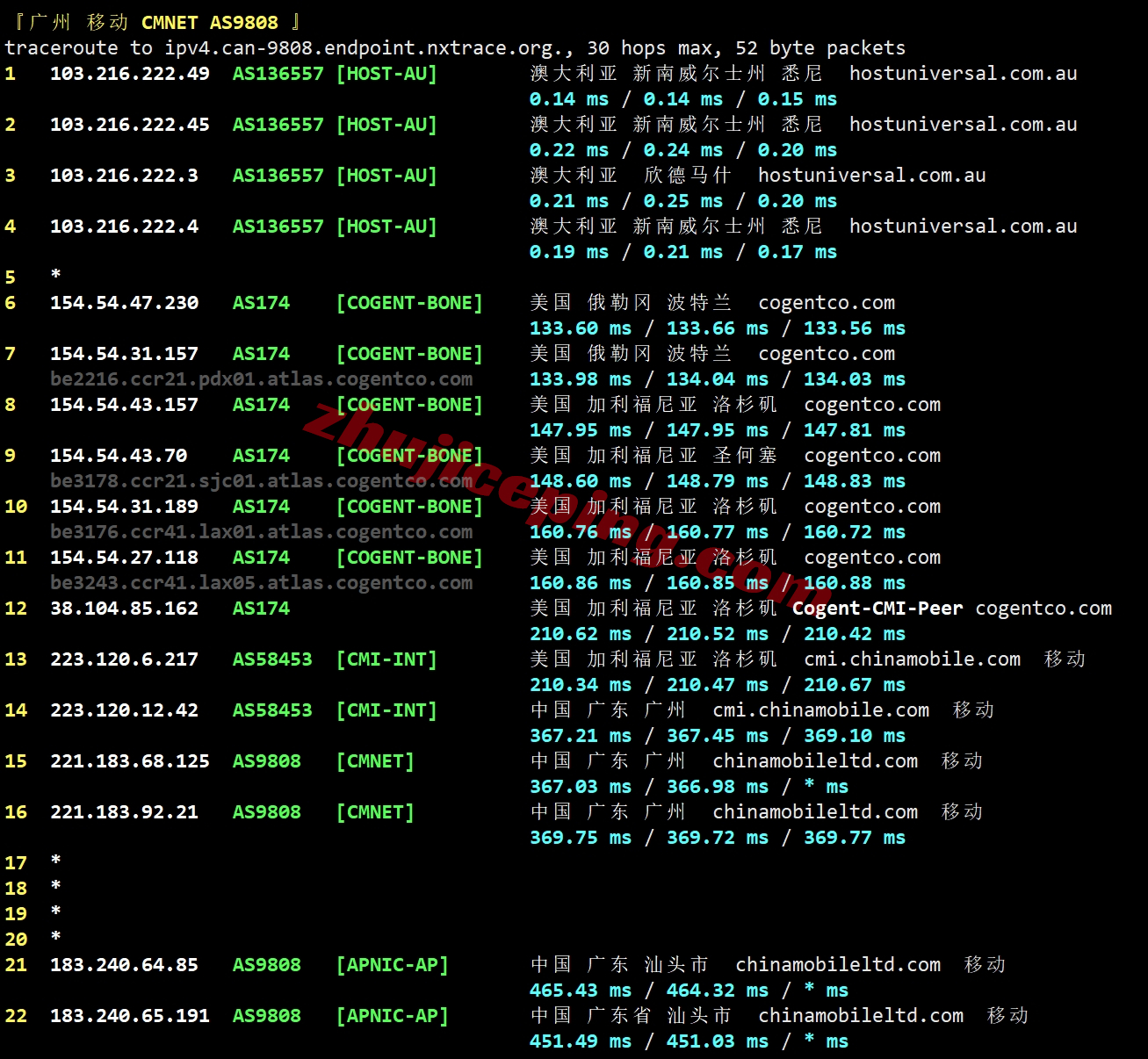Screen dimensions: 1148x1059
Task: Click latency 465.43 ms on hop 21
Action: 581,991
